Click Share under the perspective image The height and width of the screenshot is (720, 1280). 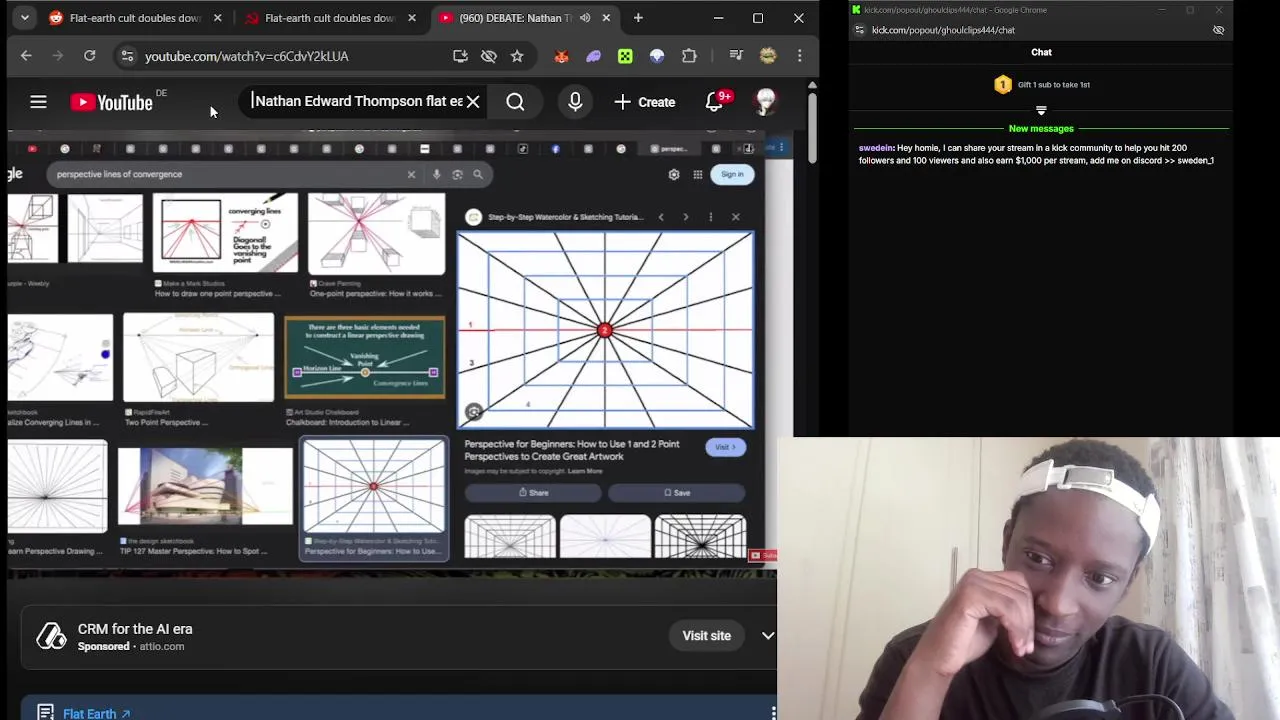pos(533,493)
